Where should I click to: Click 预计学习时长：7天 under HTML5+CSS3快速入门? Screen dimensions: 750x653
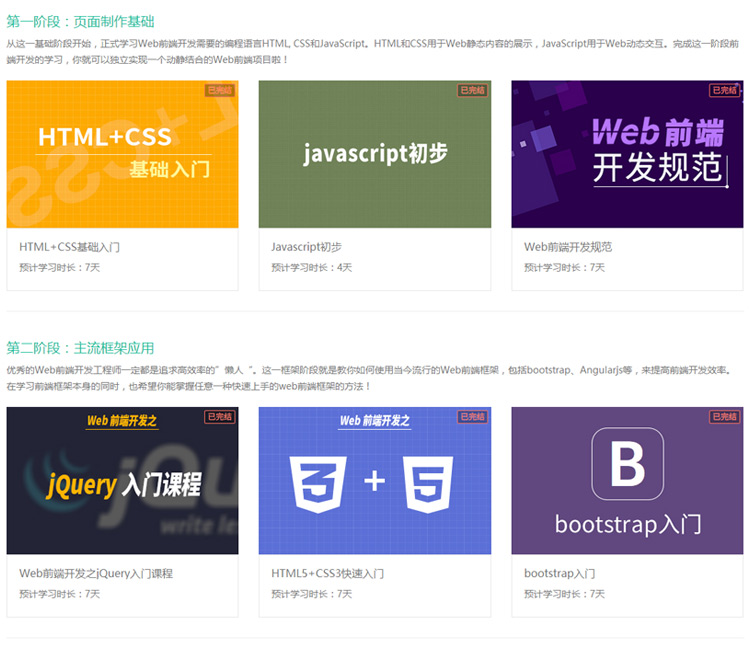pyautogui.click(x=311, y=594)
